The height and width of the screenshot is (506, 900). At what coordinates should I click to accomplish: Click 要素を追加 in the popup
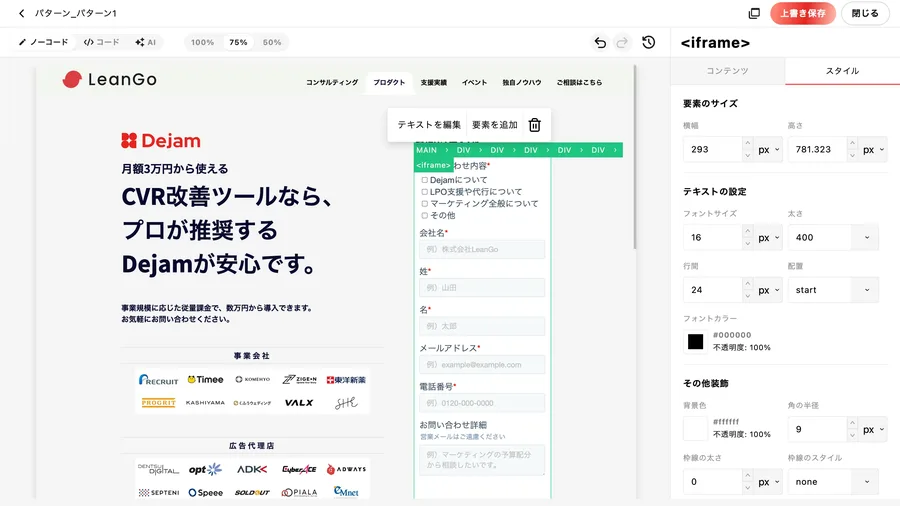(495, 124)
